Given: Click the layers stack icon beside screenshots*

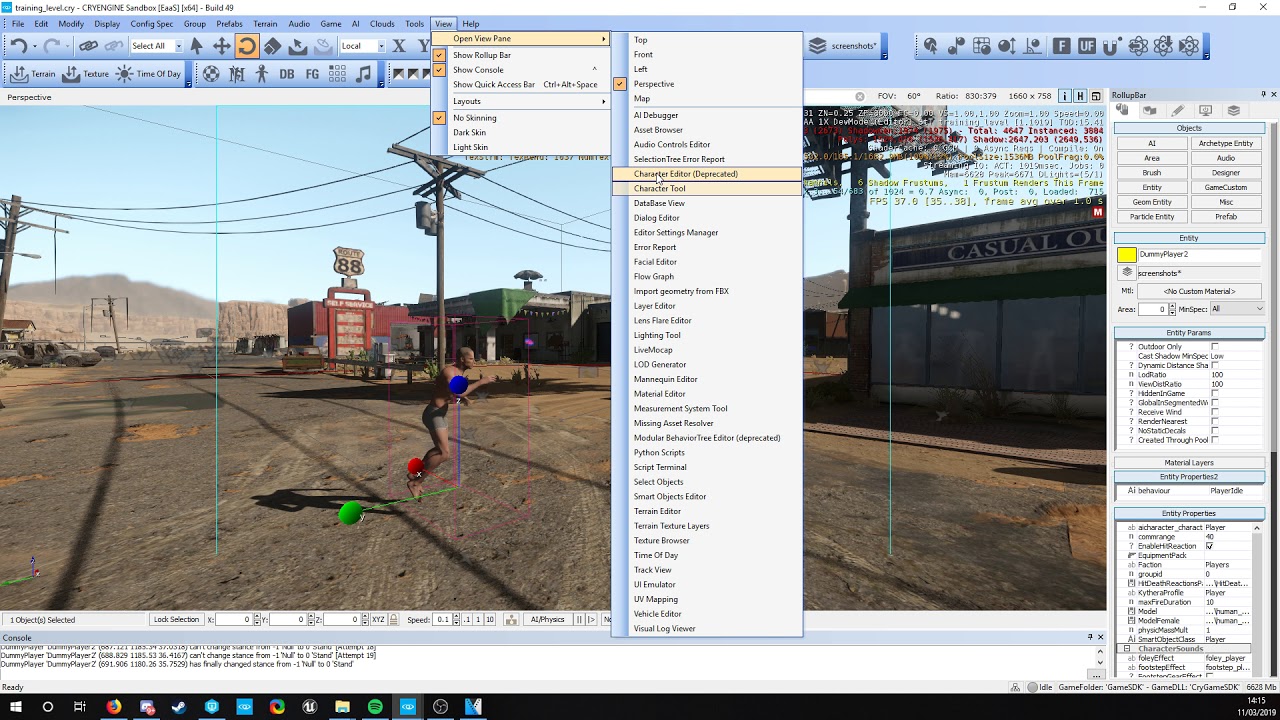Looking at the screenshot, I should click(x=818, y=46).
